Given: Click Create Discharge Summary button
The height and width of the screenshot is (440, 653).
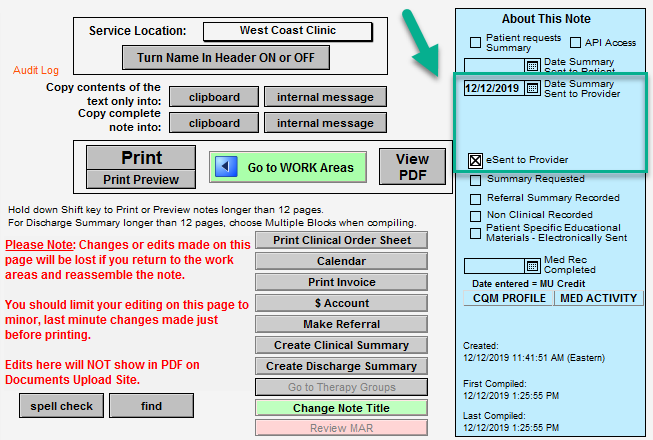Looking at the screenshot, I should click(341, 366).
